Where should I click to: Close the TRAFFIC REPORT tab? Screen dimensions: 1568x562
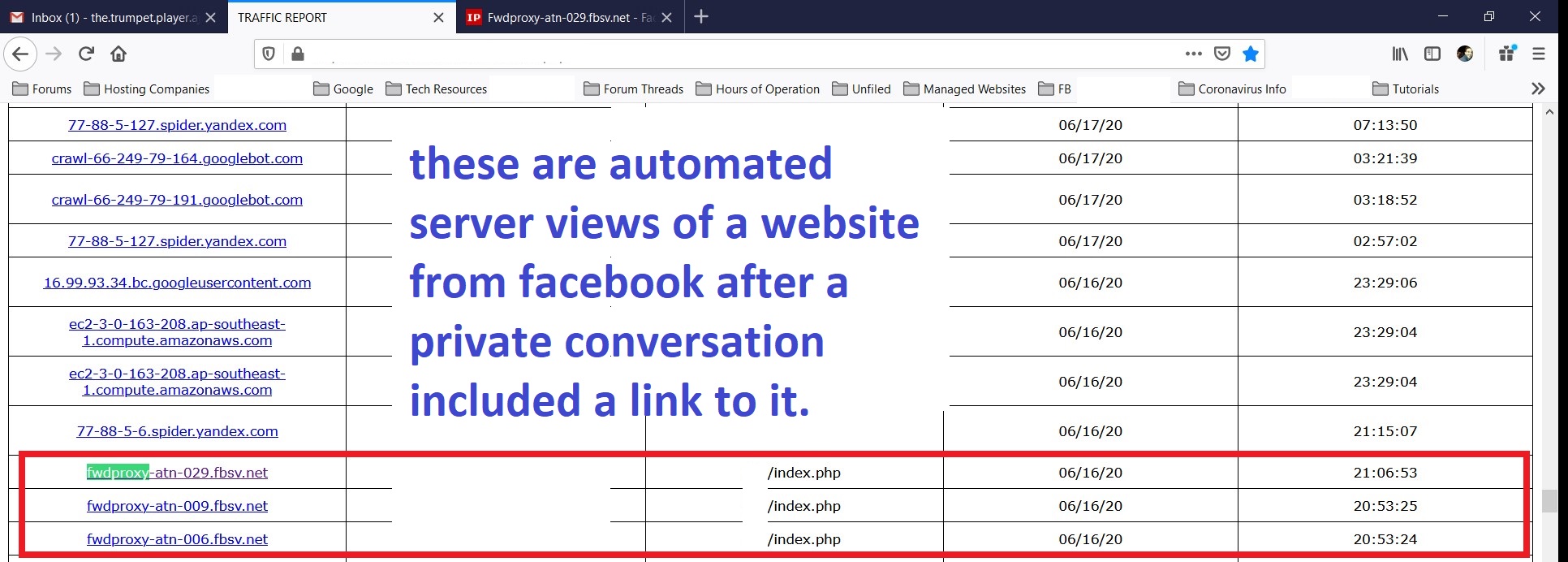438,17
